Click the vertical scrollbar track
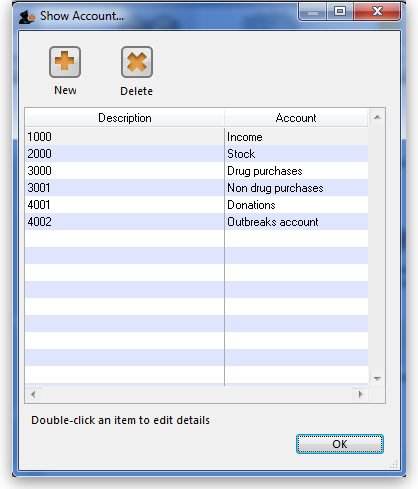Viewport: 418px width, 489px height. point(377,248)
